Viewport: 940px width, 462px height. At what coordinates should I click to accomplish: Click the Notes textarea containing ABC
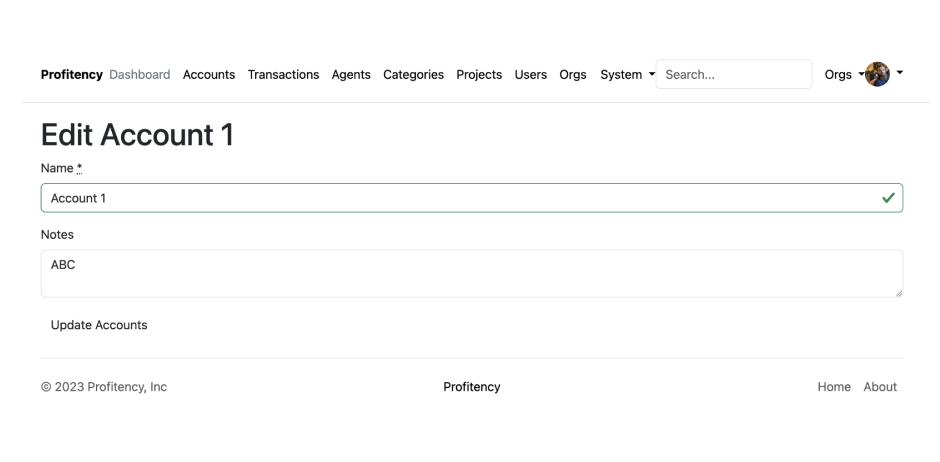471,273
